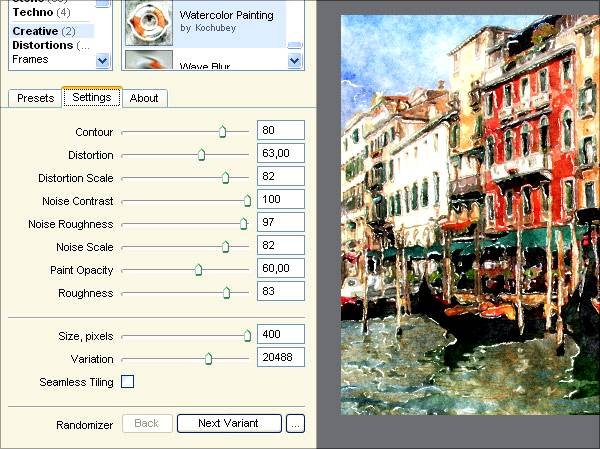Click the Variation value input field
600x449 pixels.
click(280, 359)
